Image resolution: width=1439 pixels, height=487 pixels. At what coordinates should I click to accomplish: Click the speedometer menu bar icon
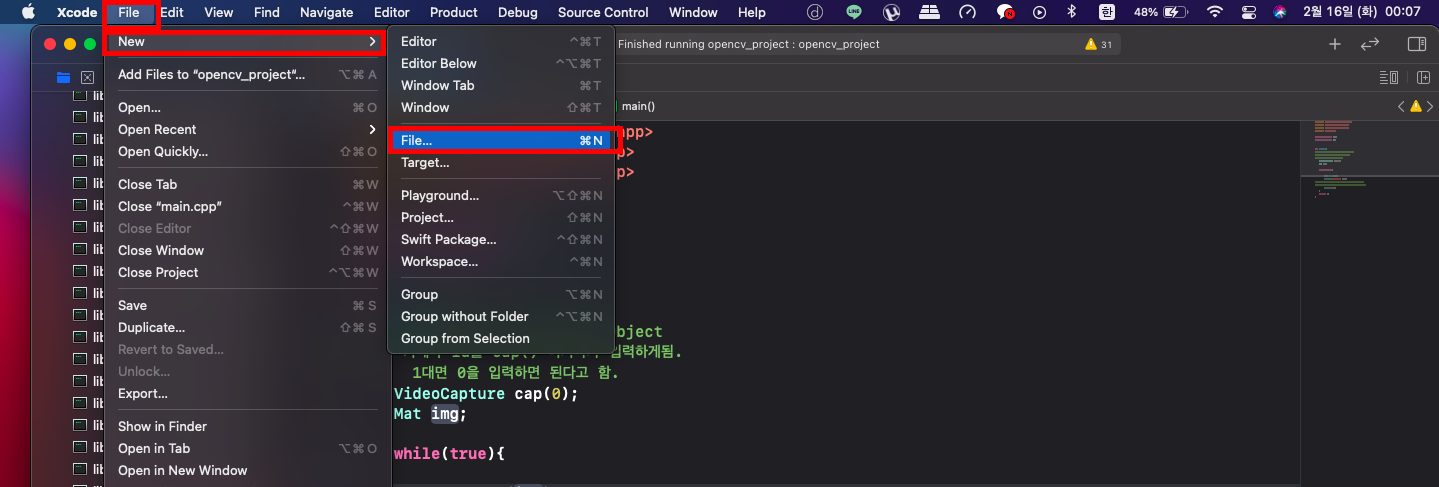(967, 12)
